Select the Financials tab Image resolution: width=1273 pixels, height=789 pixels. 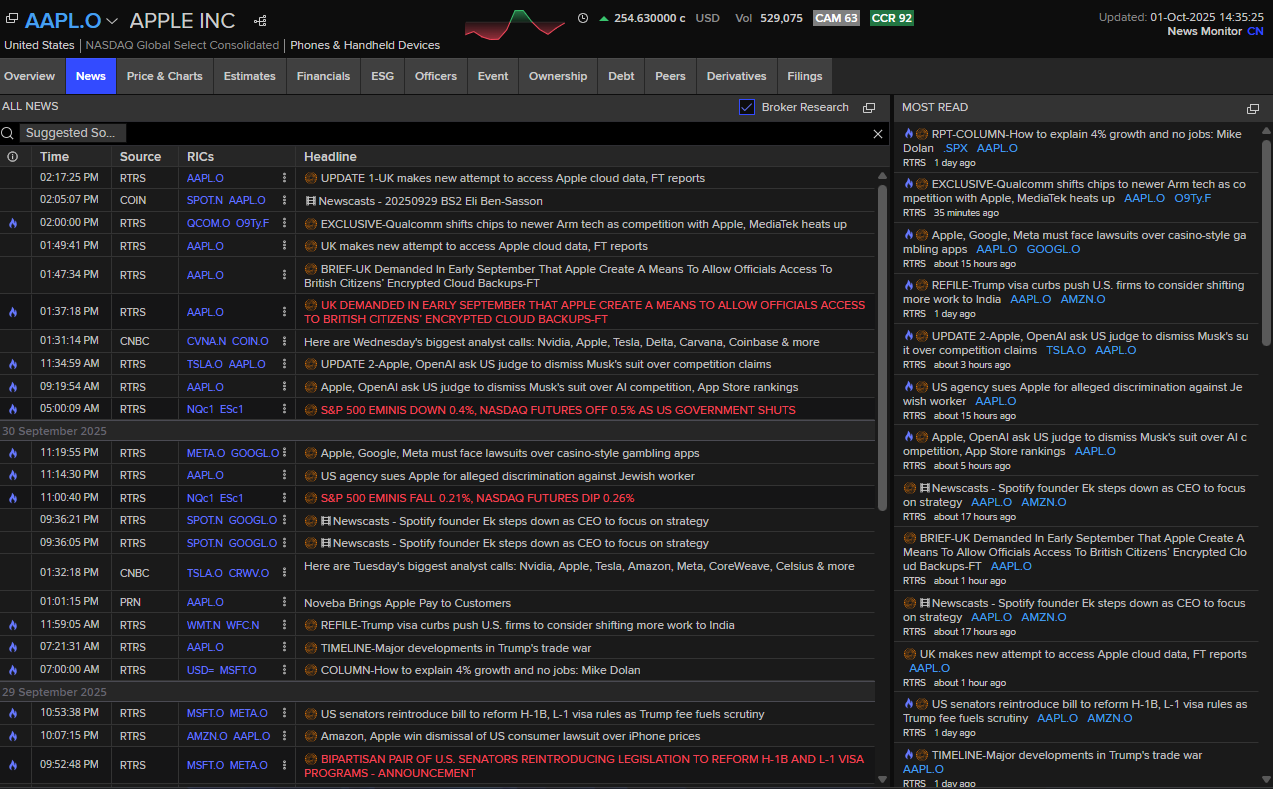point(324,76)
